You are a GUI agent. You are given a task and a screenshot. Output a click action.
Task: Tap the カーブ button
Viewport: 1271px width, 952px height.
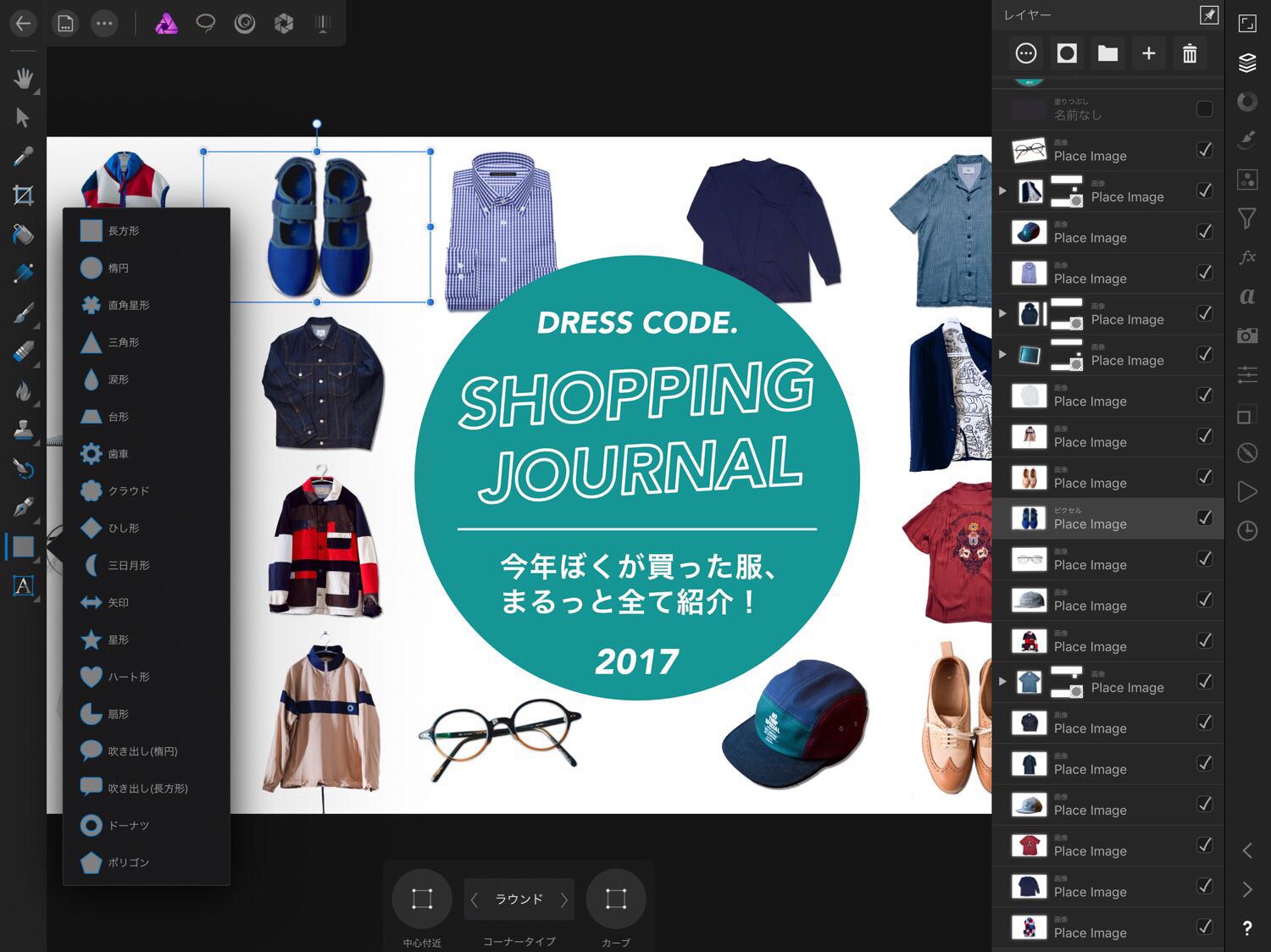pyautogui.click(x=616, y=899)
